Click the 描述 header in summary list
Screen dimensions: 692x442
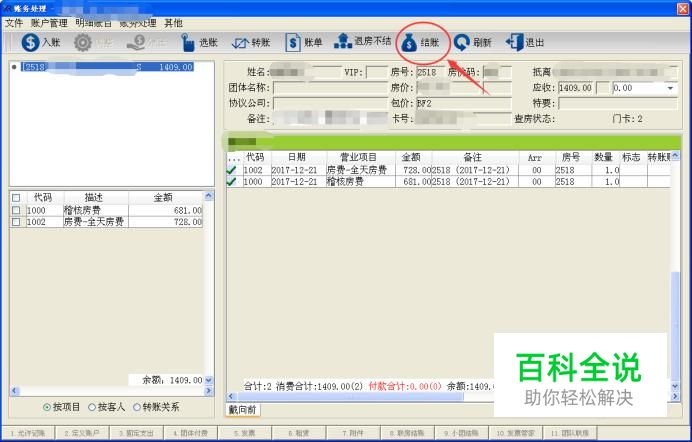(94, 198)
